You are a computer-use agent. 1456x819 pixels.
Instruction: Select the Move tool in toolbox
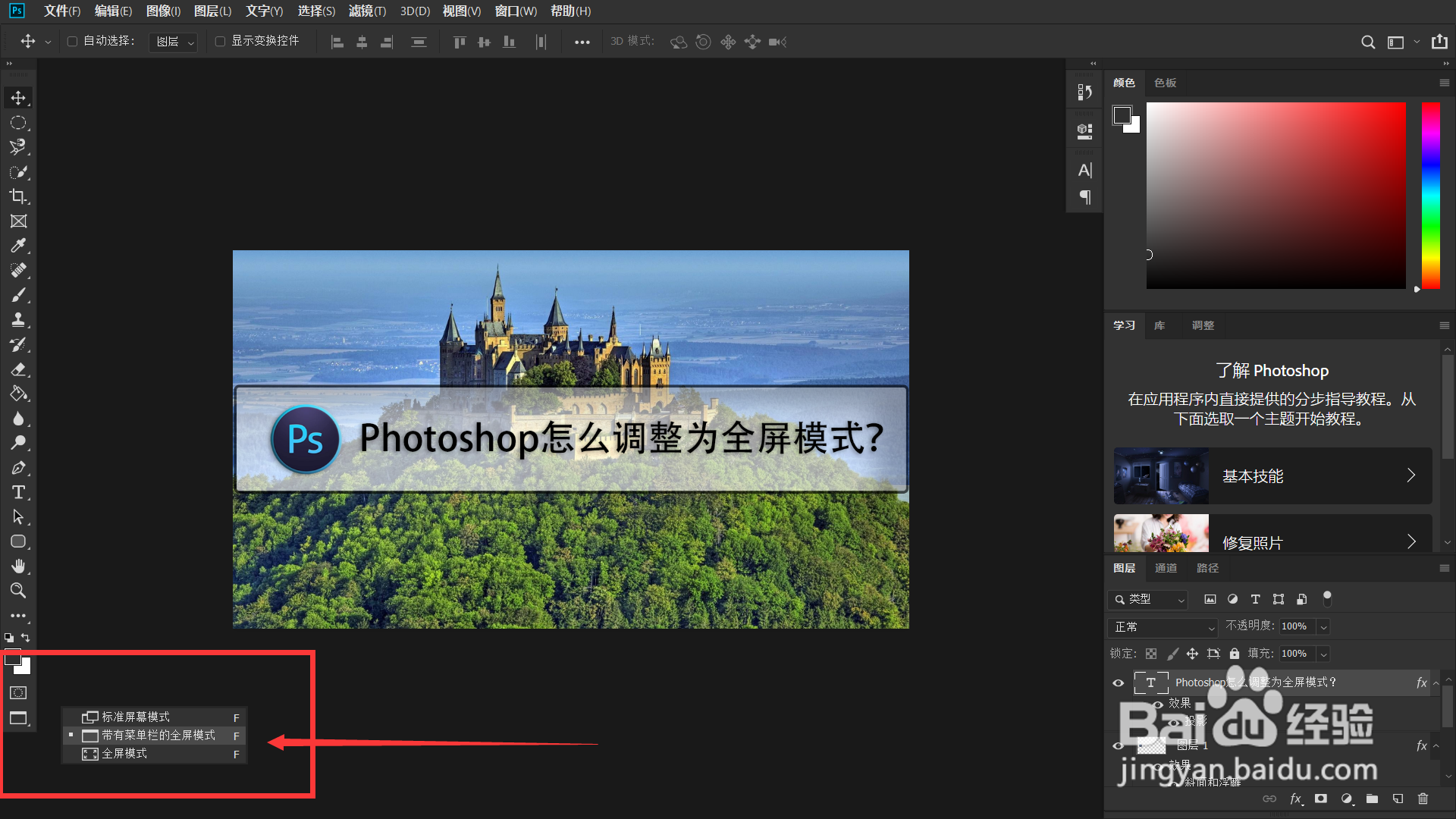pos(18,98)
